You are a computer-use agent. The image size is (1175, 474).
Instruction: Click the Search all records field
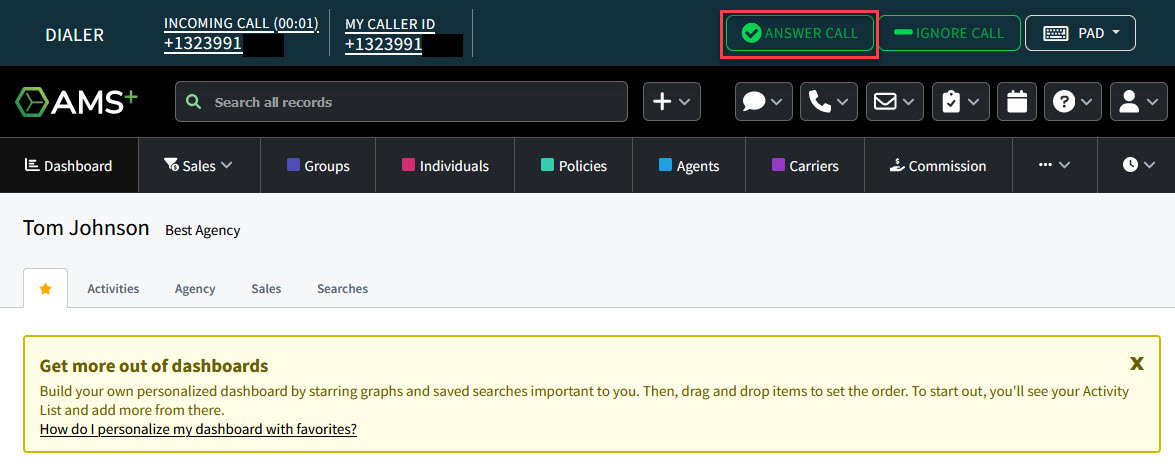tap(401, 102)
